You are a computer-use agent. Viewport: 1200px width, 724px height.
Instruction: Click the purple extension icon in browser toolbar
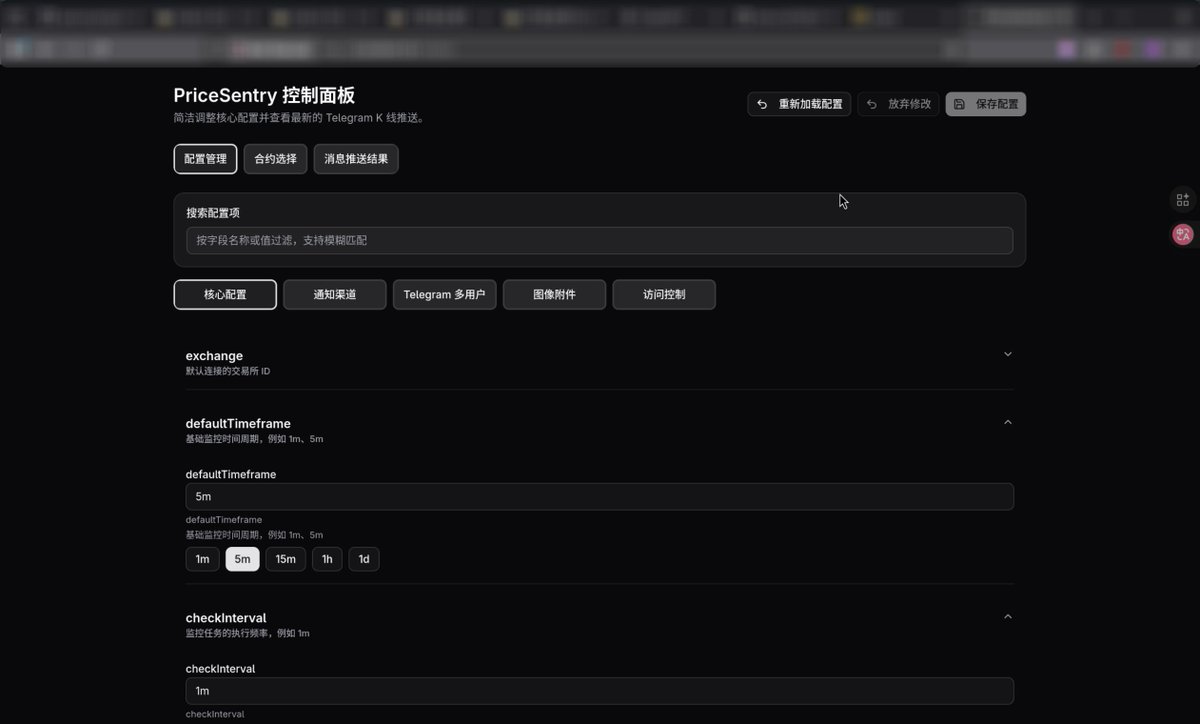pyautogui.click(x=1153, y=48)
